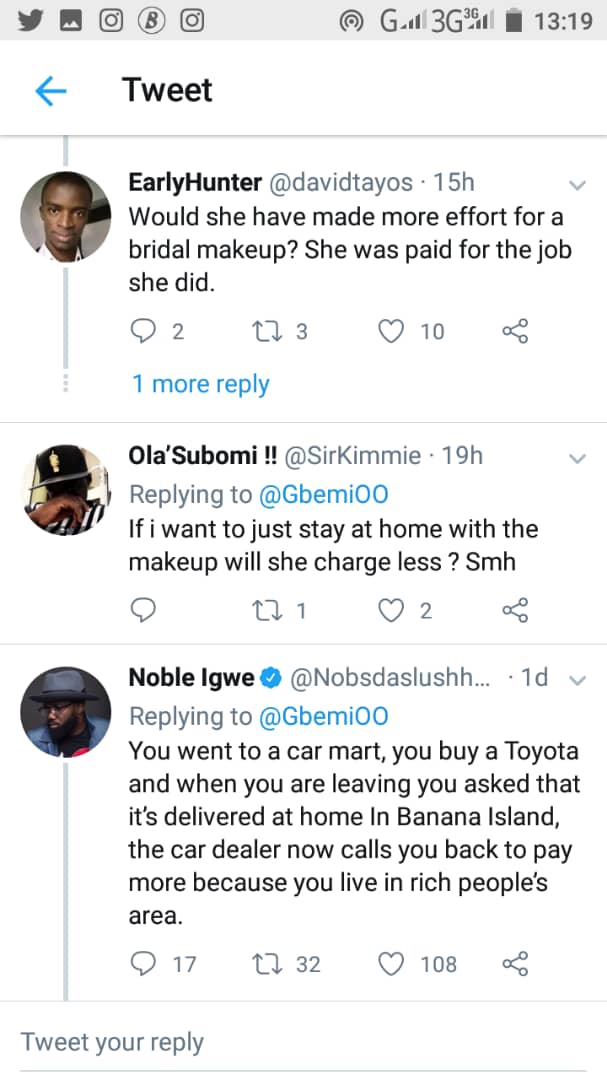Viewport: 607px width, 1080px height.
Task: Open reply comments on Noble Igwe's tweet
Action: (x=145, y=964)
